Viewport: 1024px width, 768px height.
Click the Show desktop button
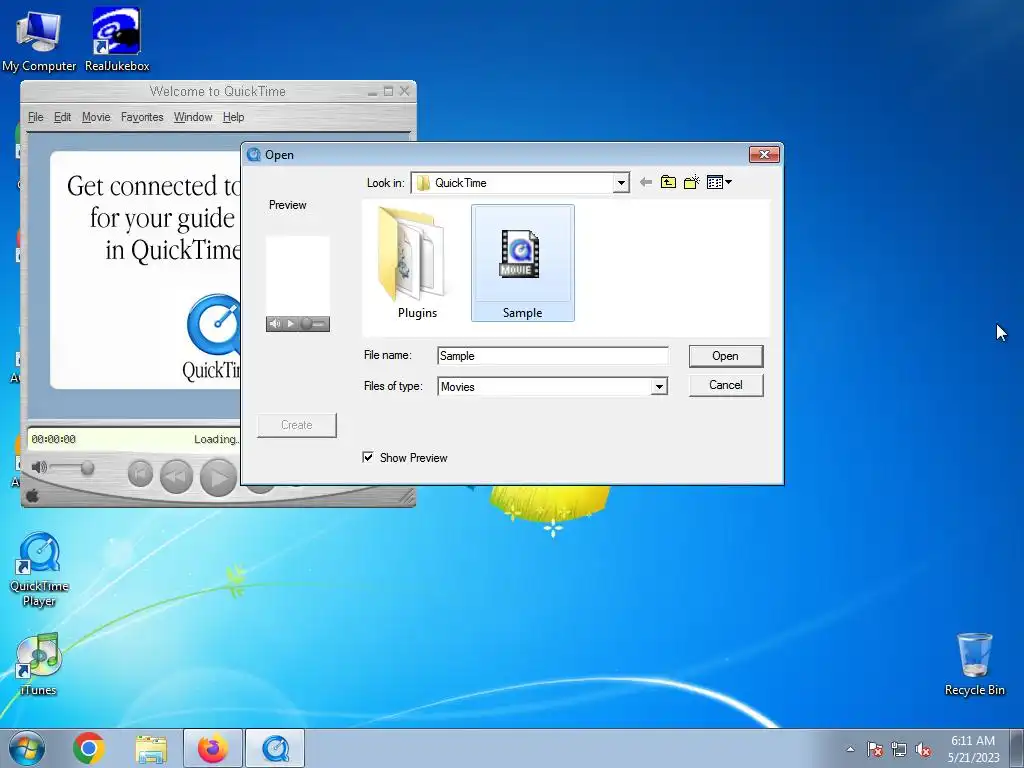click(1017, 748)
